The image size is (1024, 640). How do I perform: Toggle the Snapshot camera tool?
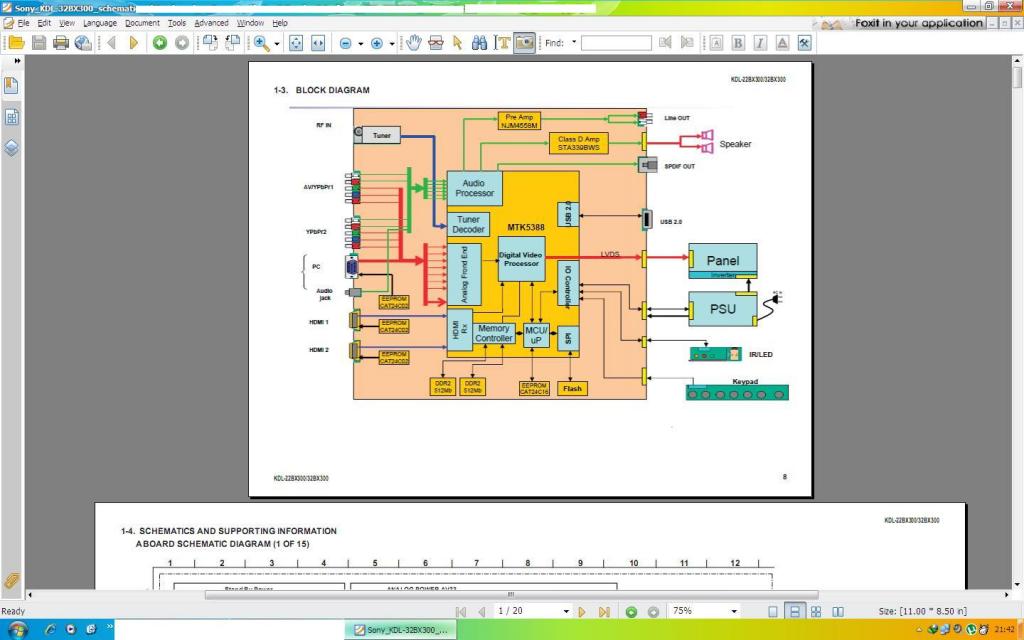pyautogui.click(x=524, y=43)
